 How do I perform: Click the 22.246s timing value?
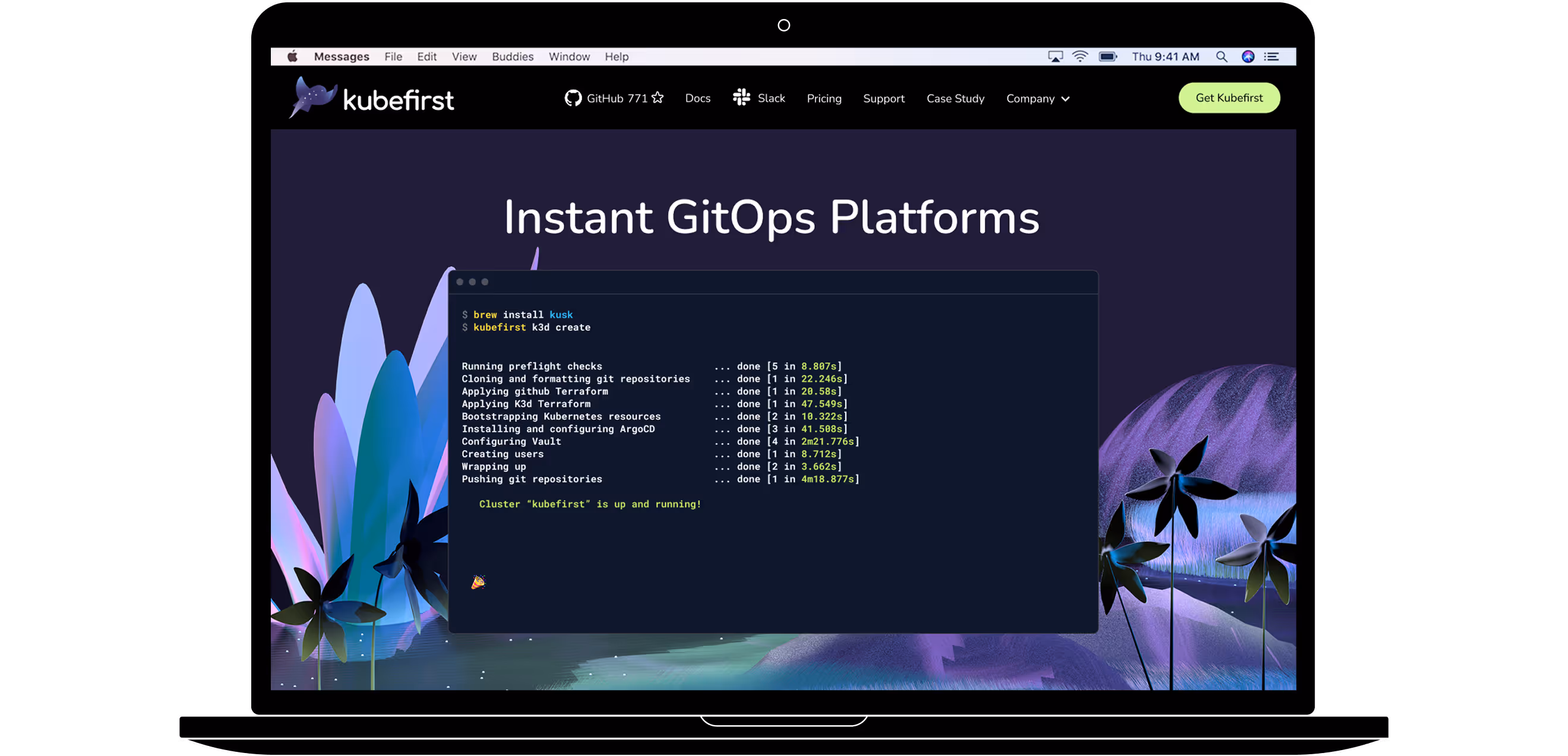pos(822,379)
